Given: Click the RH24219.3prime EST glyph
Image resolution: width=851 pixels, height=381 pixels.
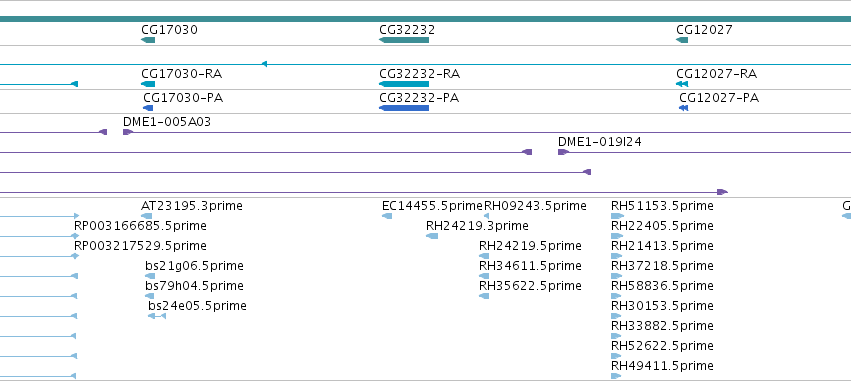Looking at the screenshot, I should [432, 236].
